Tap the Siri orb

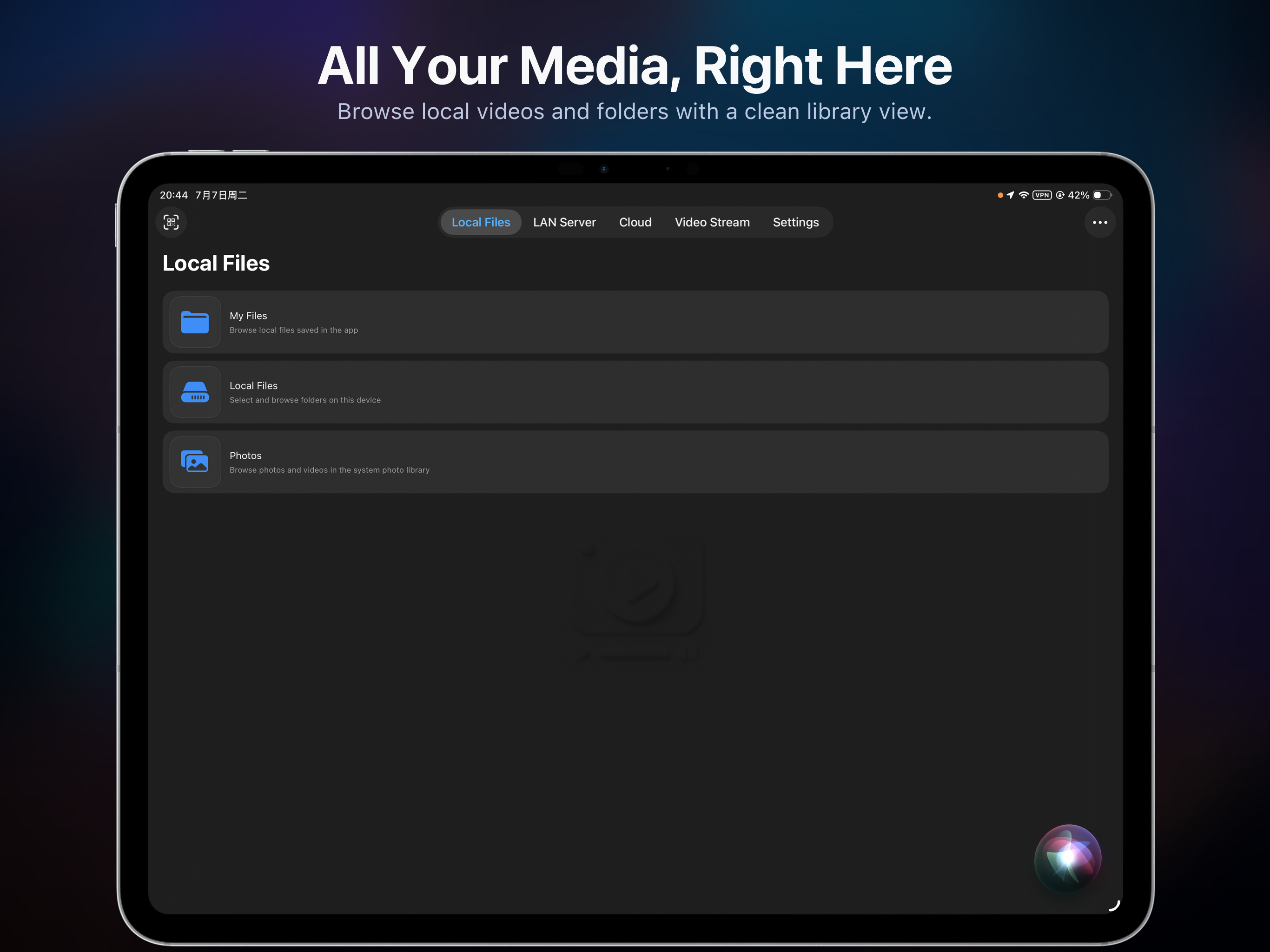[1067, 859]
